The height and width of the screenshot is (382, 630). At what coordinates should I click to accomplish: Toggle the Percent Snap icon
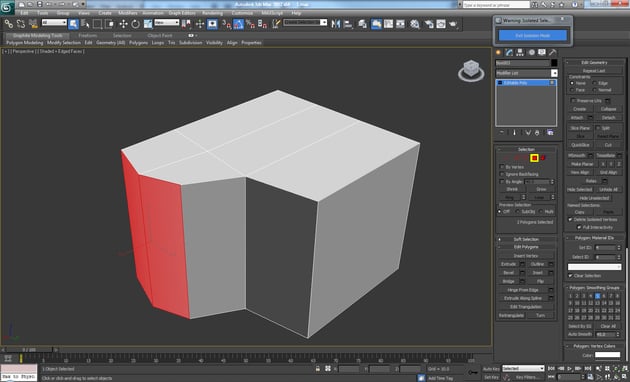pos(250,24)
